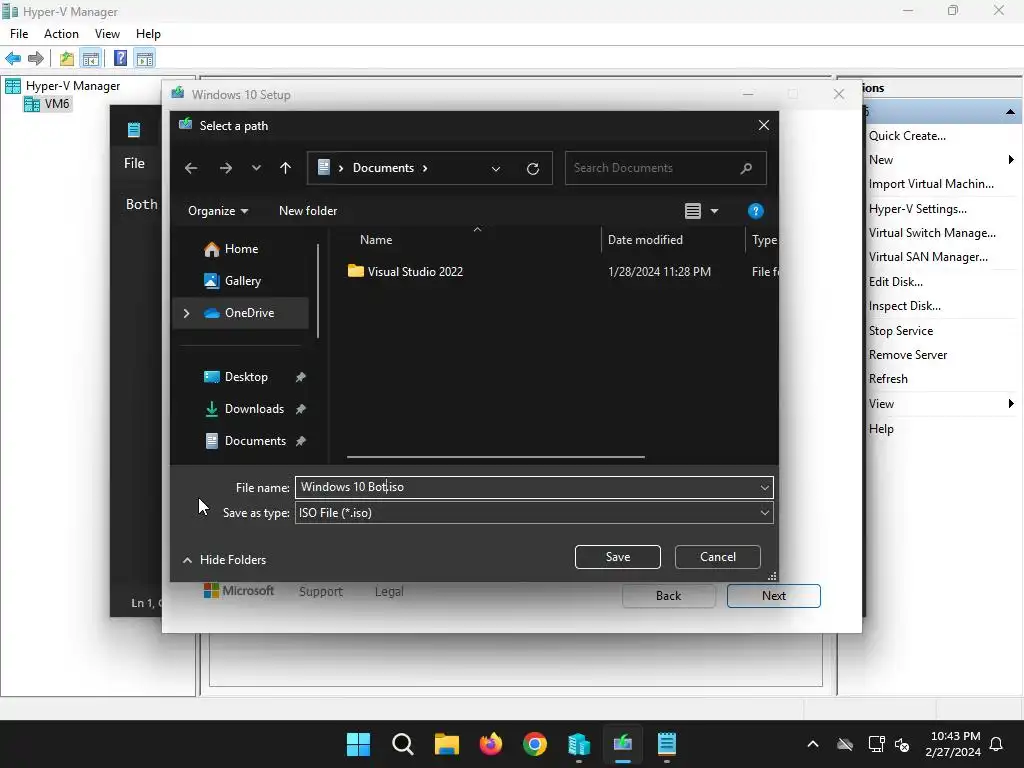Viewport: 1024px width, 768px height.
Task: Click Inspect Disk action
Action: coord(904,306)
